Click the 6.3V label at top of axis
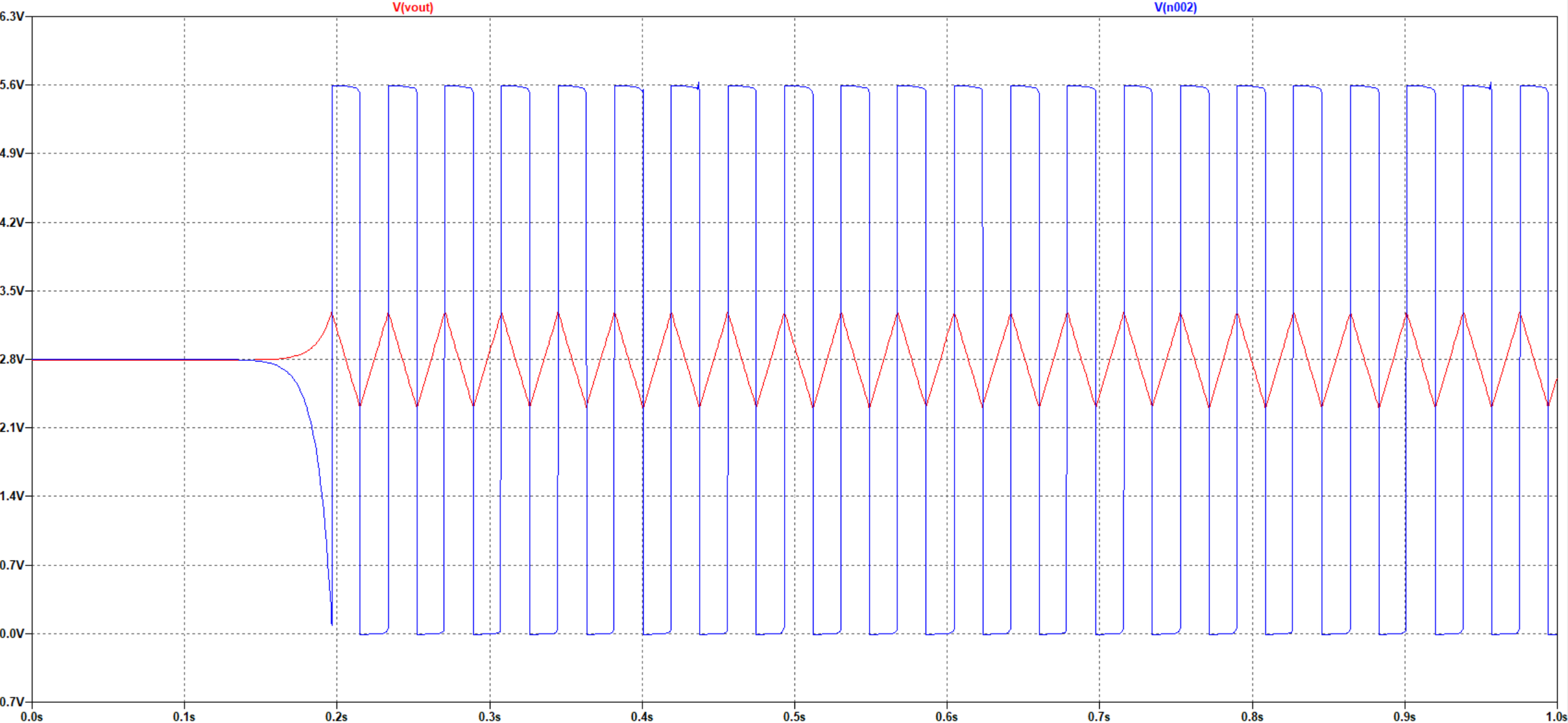The height and width of the screenshot is (723, 1568). point(12,16)
